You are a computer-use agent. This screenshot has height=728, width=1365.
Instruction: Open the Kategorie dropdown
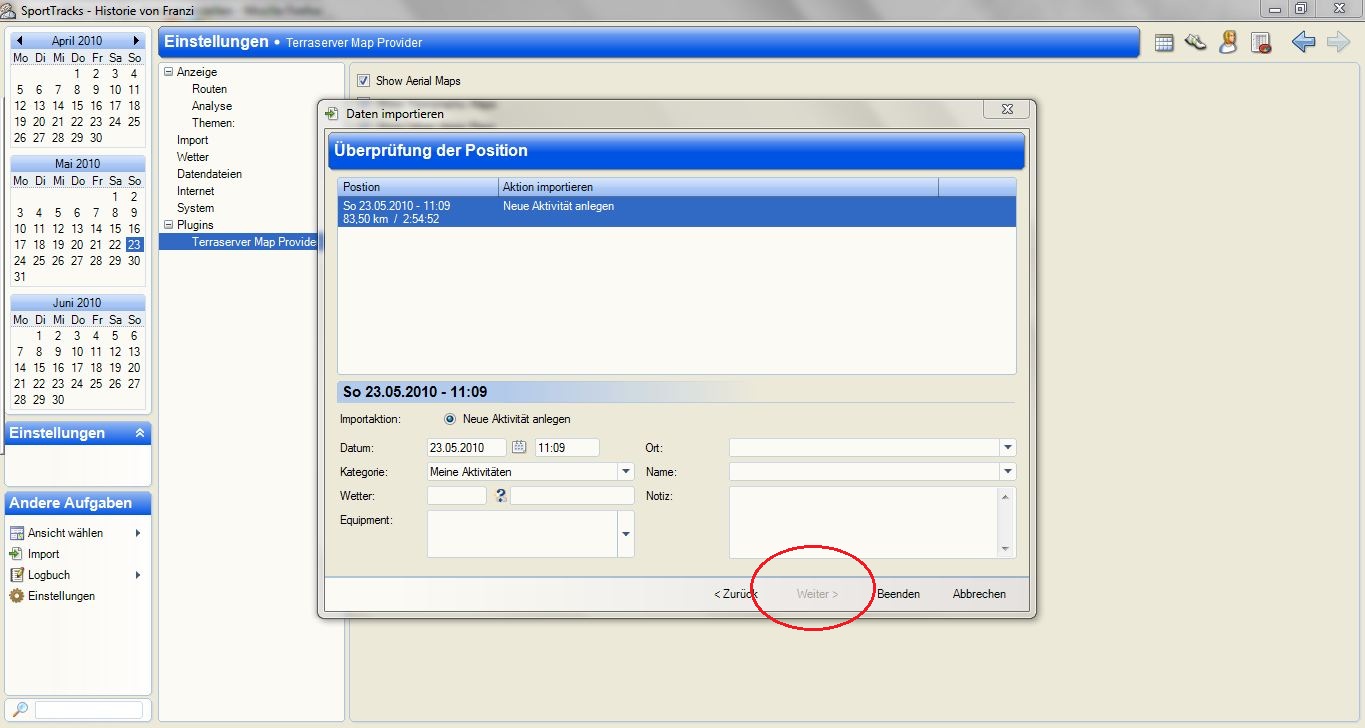[x=626, y=472]
